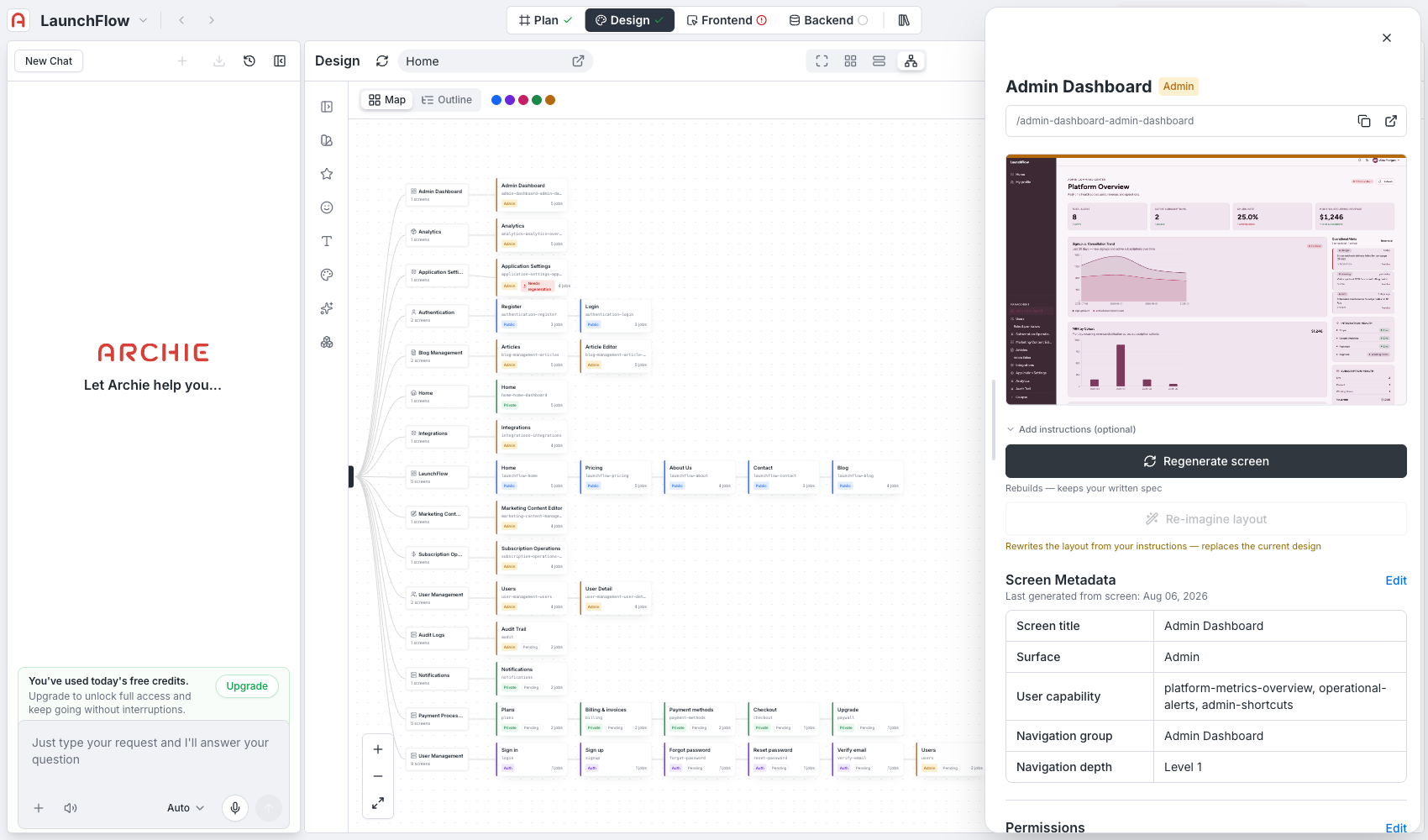Select the sitemap tree view icon
1428x840 pixels.
click(911, 61)
